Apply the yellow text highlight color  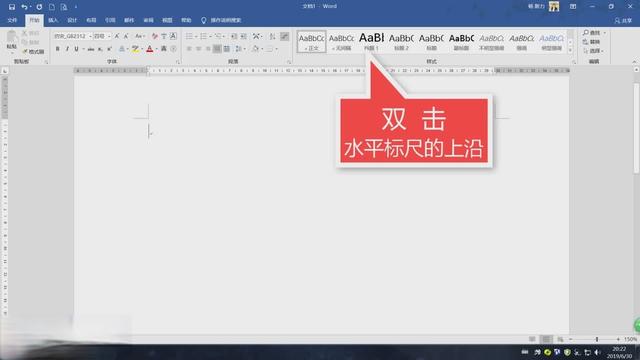pyautogui.click(x=135, y=49)
